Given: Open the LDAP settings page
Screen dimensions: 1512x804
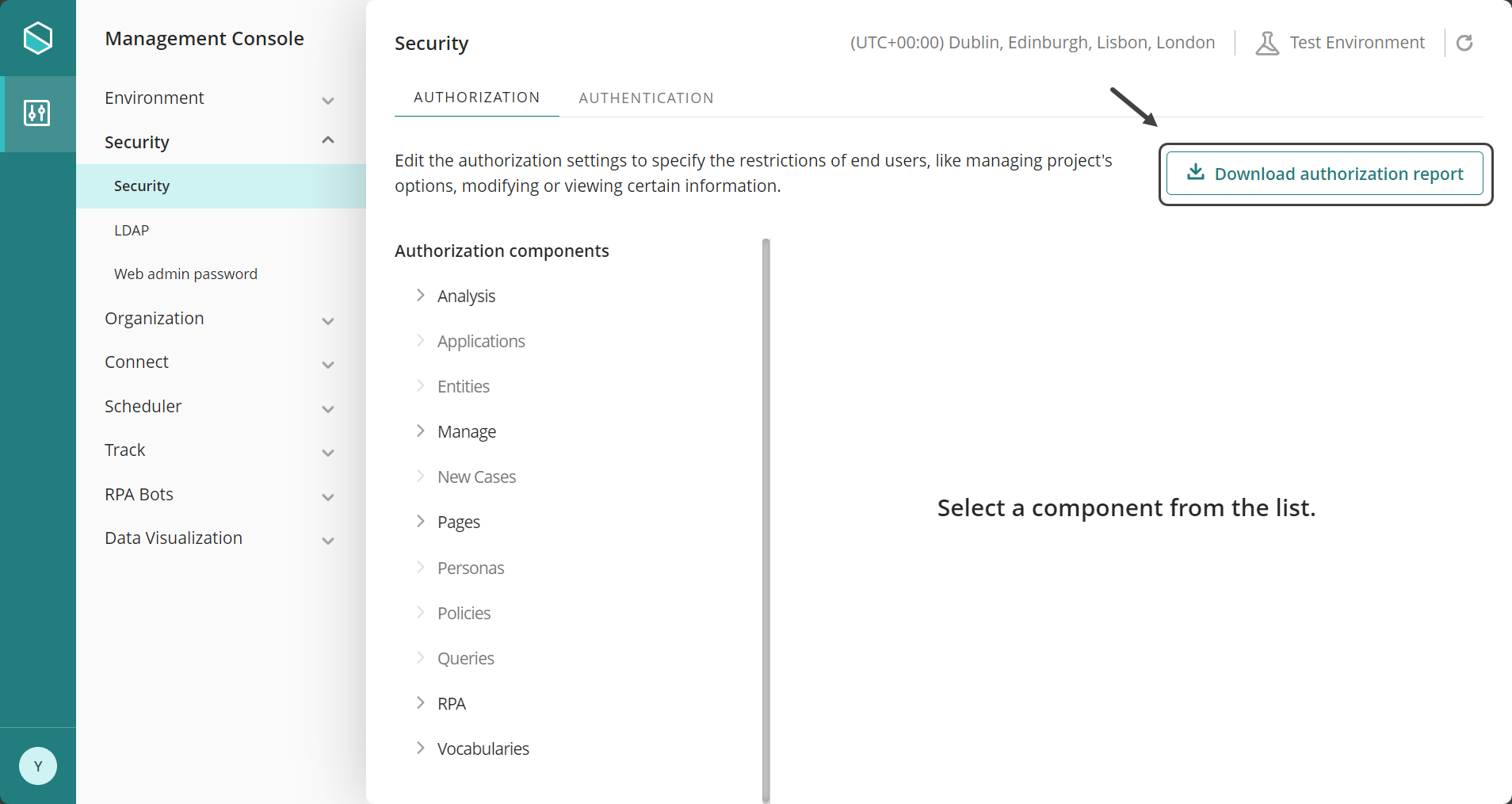Looking at the screenshot, I should [132, 231].
